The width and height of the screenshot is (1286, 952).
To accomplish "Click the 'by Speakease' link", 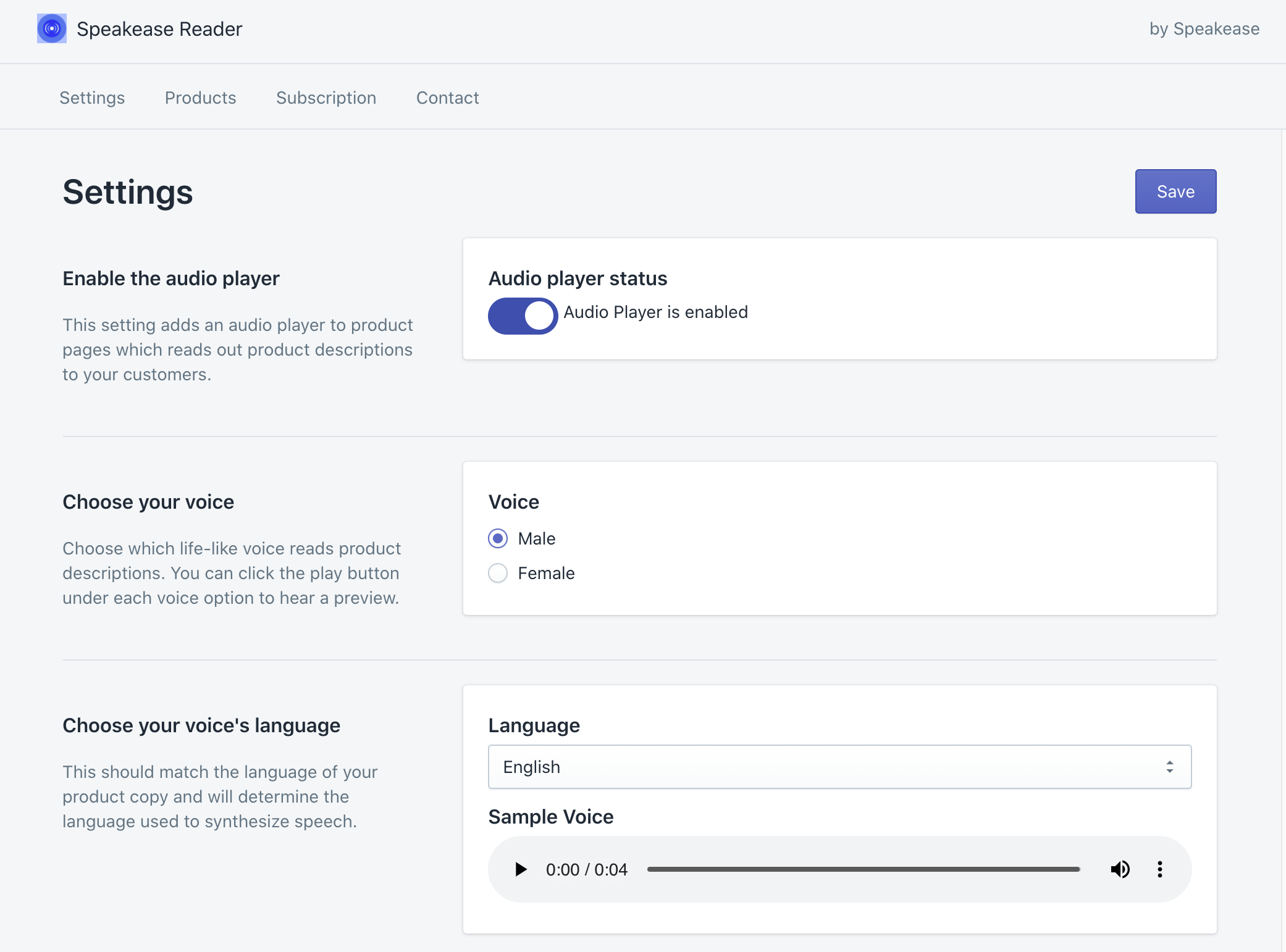I will pos(1204,28).
